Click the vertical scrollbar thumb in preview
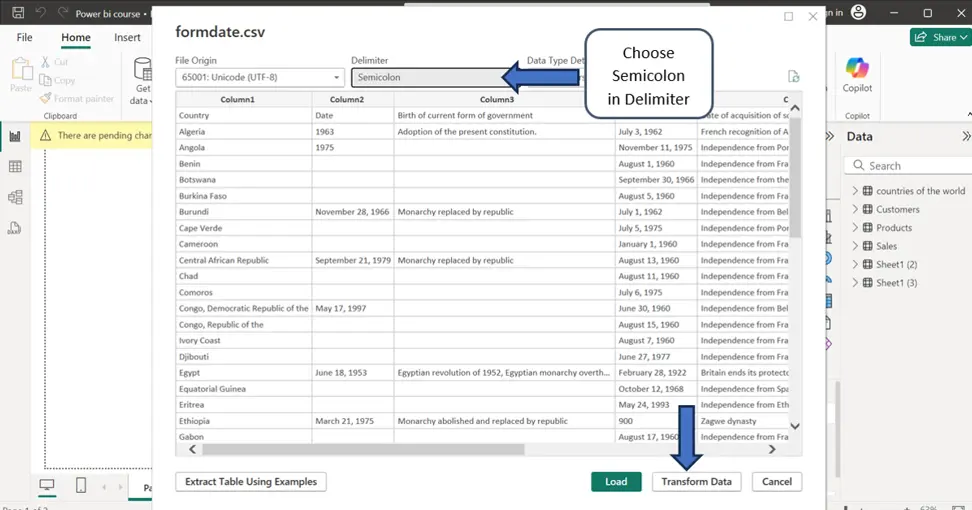972x510 pixels. 795,177
